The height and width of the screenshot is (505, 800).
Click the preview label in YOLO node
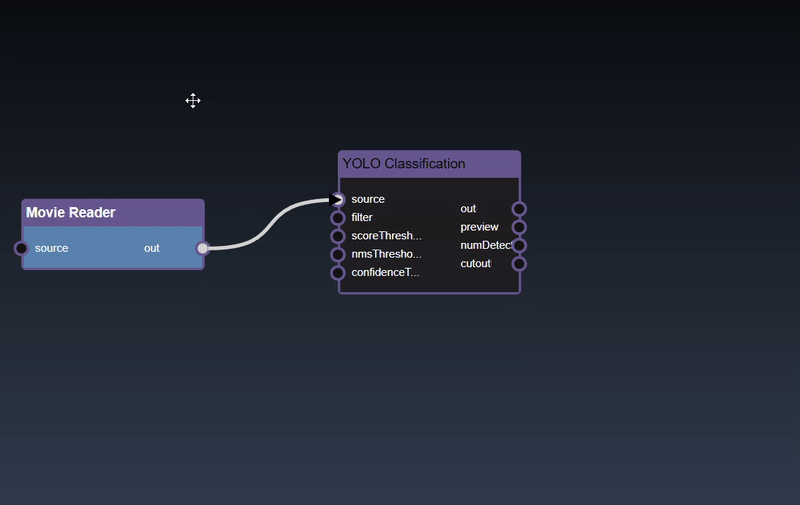[479, 227]
